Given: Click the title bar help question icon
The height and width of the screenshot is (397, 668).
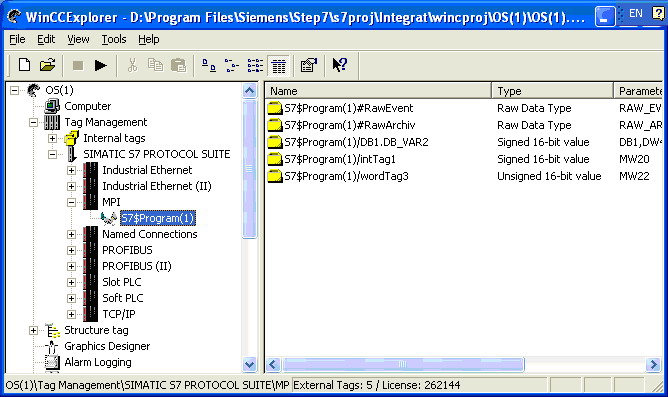Looking at the screenshot, I should point(658,14).
